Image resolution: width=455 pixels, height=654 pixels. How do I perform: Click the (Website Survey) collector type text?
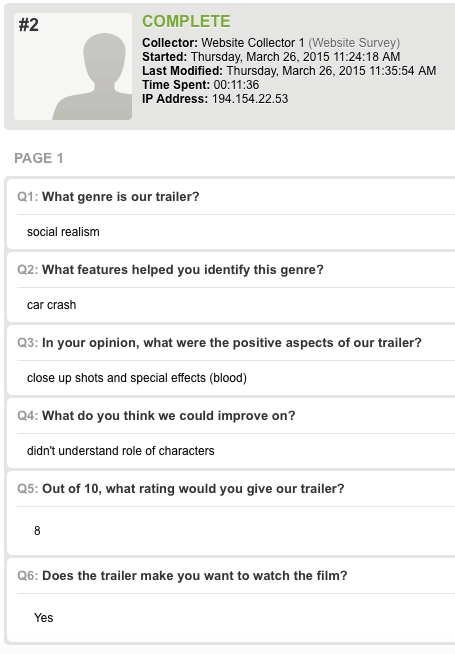(x=354, y=43)
